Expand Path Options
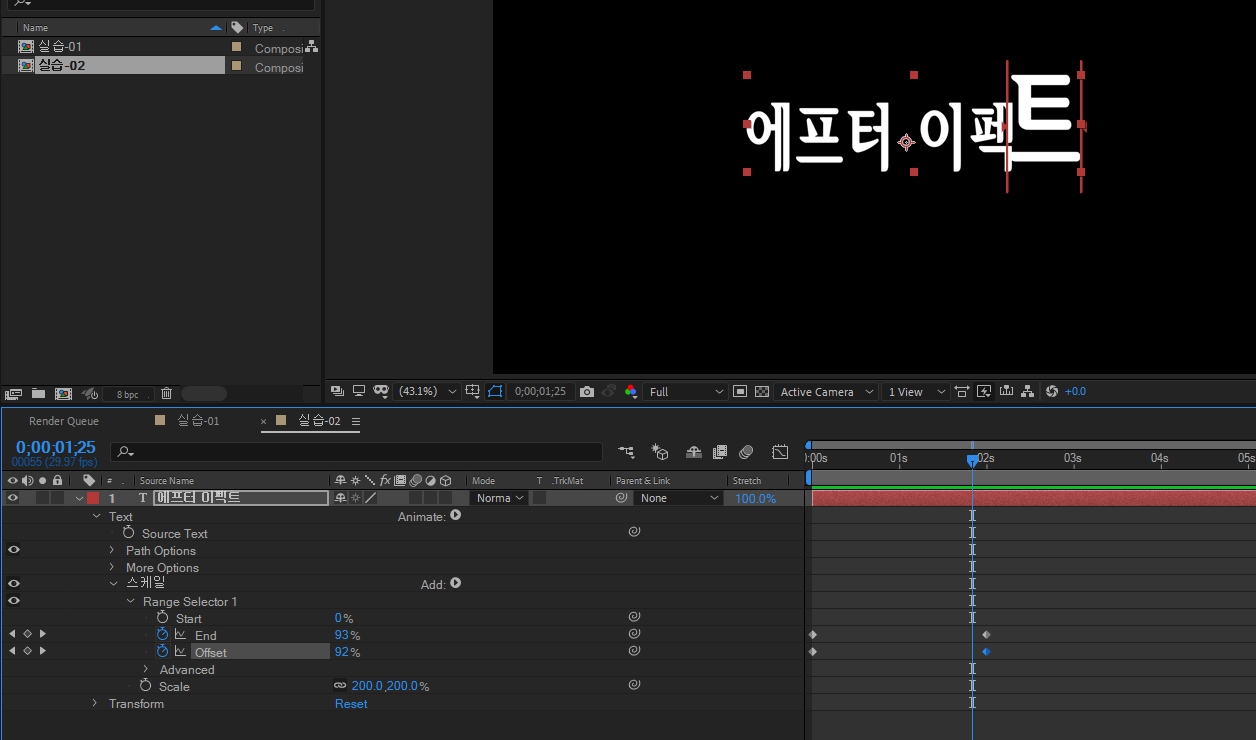Image resolution: width=1256 pixels, height=740 pixels. click(x=112, y=550)
